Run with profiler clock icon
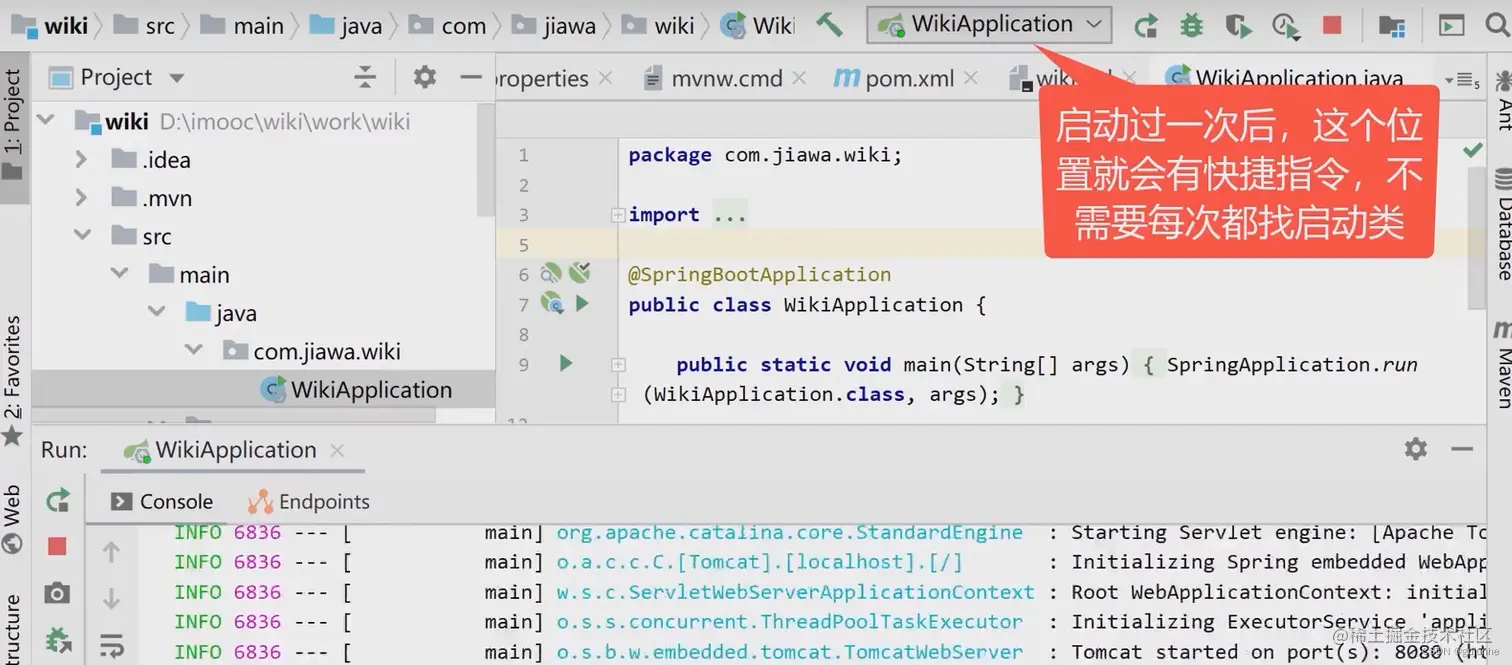Viewport: 1512px width, 665px height. (x=1285, y=26)
